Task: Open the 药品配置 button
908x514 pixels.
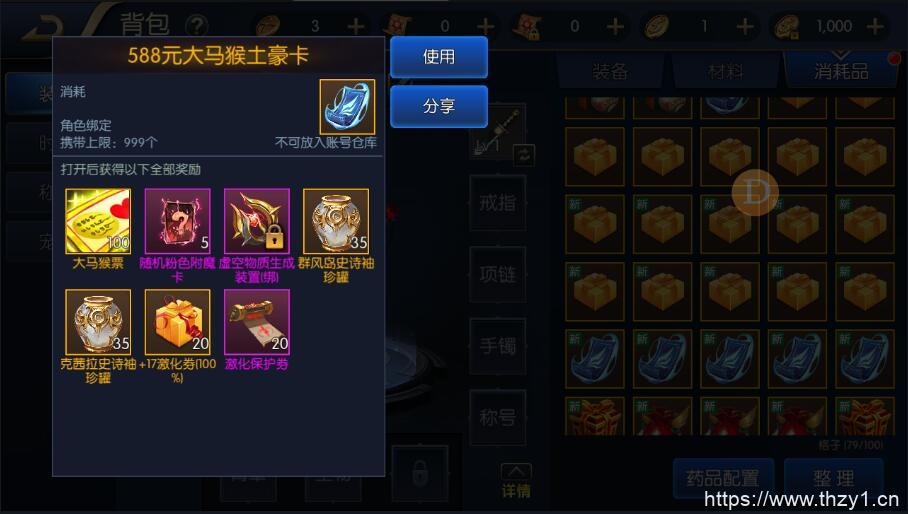Action: click(723, 479)
